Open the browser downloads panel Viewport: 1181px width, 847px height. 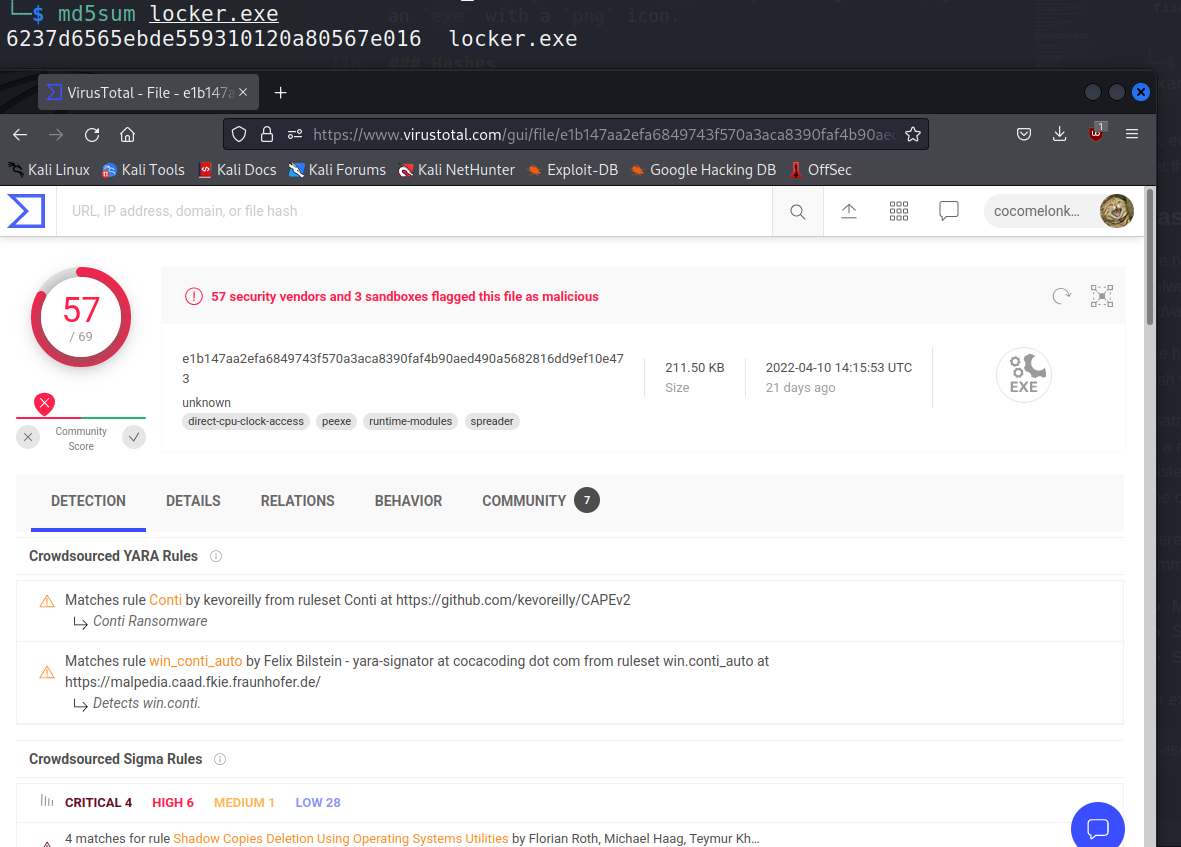tap(1059, 134)
